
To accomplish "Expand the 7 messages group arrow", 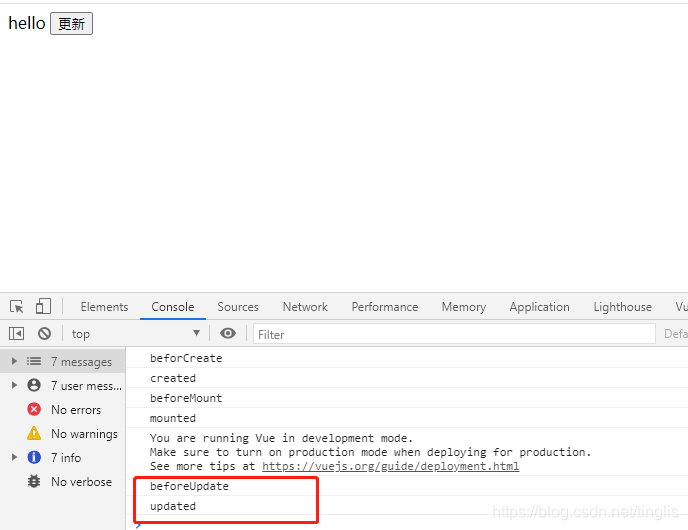I will tap(14, 361).
